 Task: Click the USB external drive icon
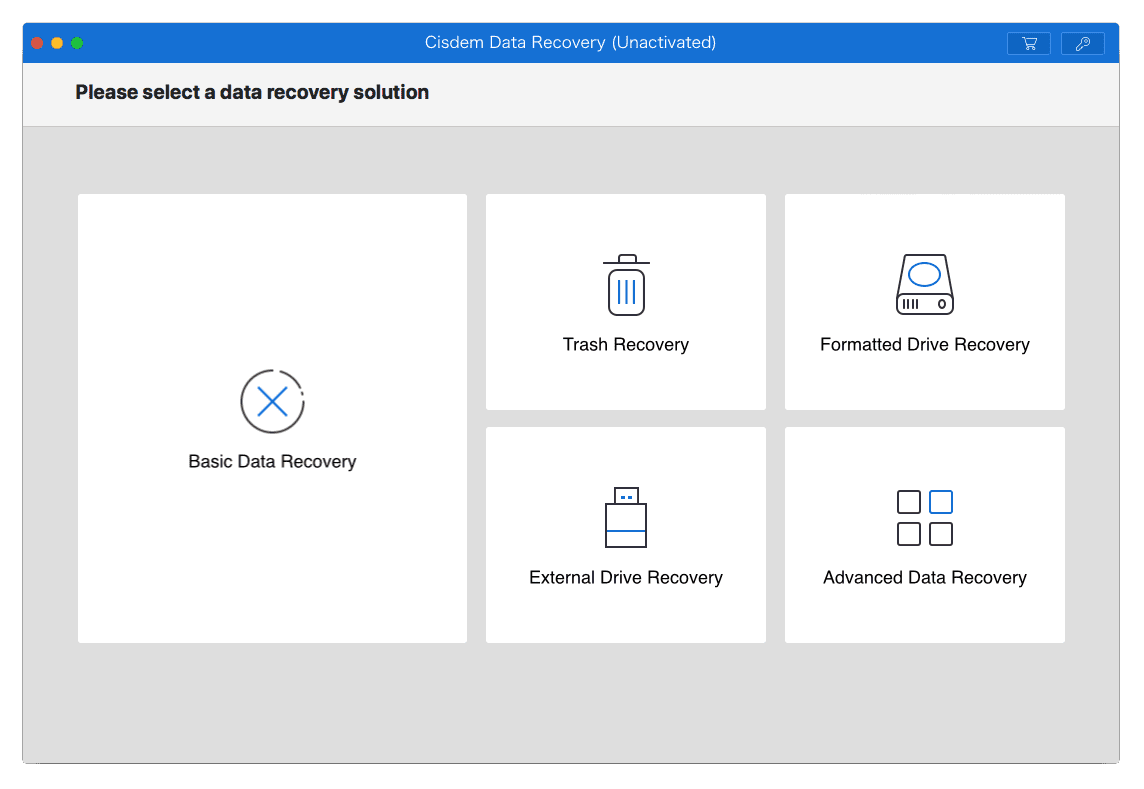tap(626, 517)
